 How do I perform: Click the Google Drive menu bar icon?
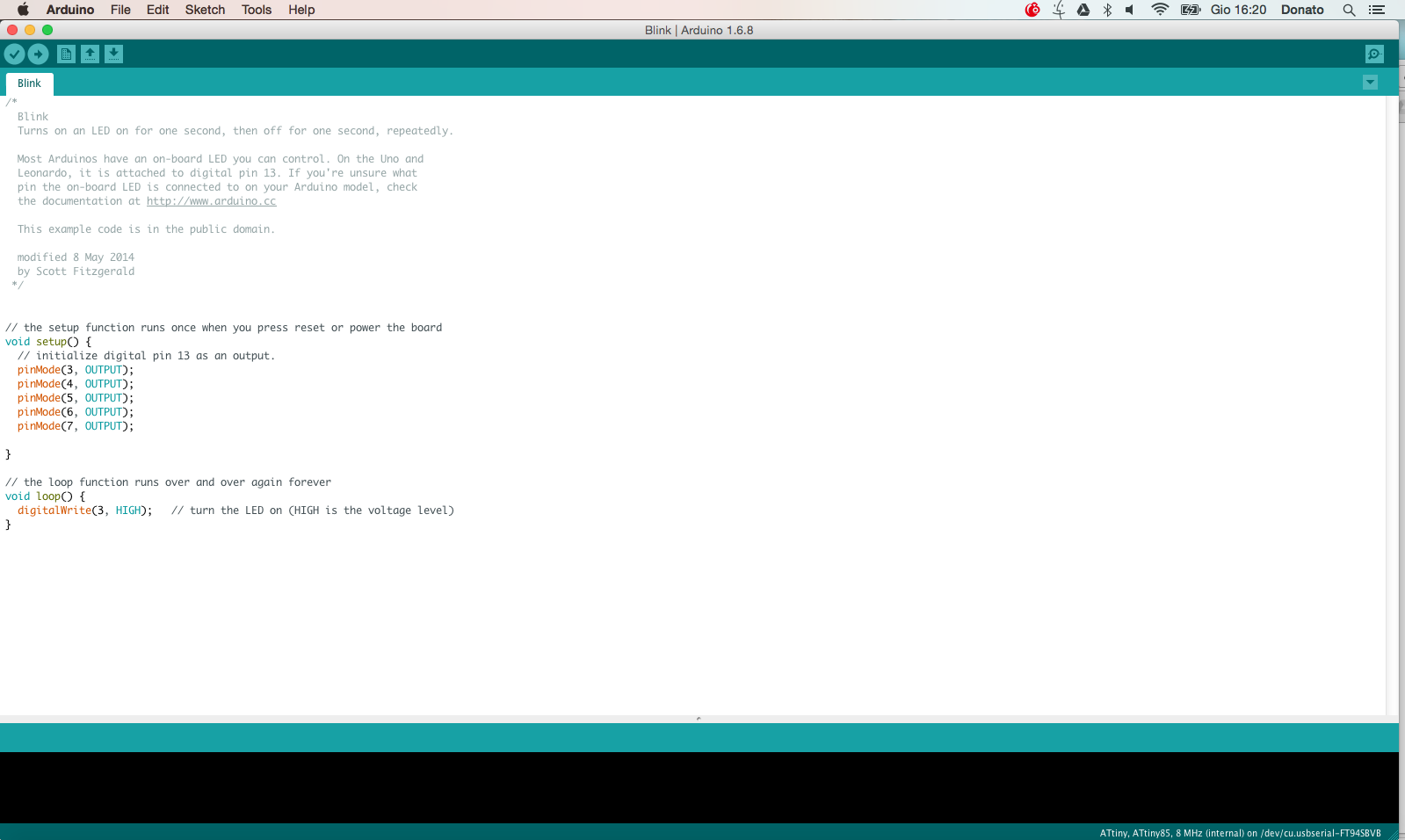[1083, 10]
